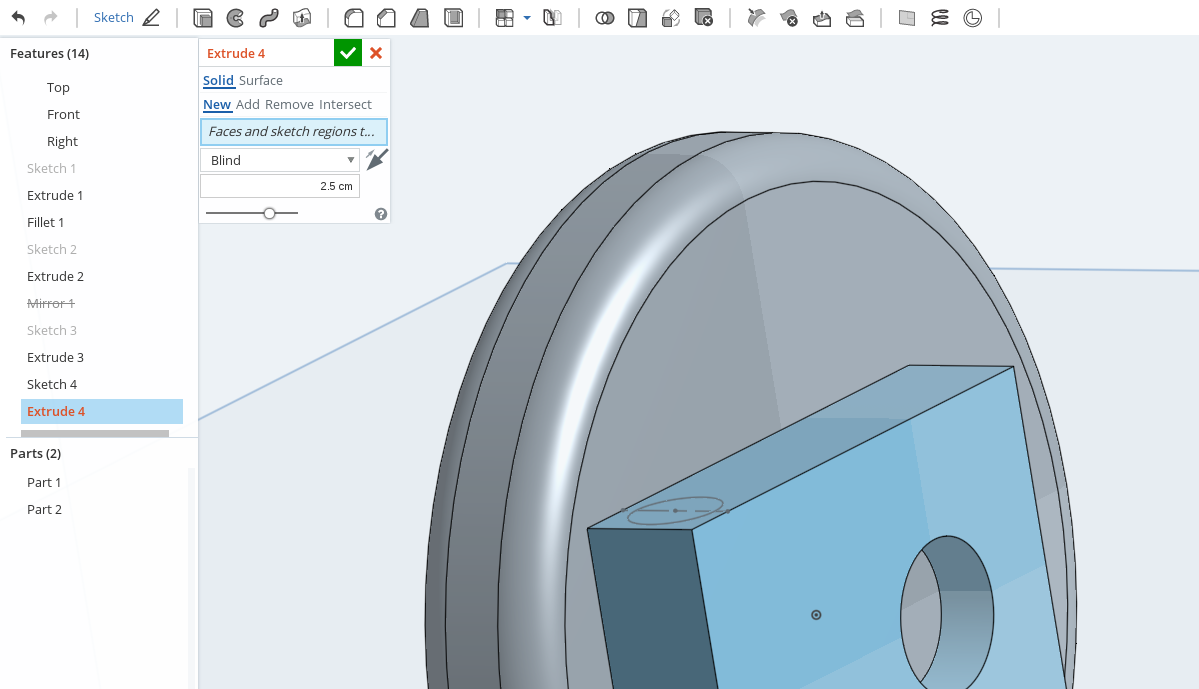Open the Blind end type dropdown
Viewport: 1199px width, 689px height.
click(280, 160)
